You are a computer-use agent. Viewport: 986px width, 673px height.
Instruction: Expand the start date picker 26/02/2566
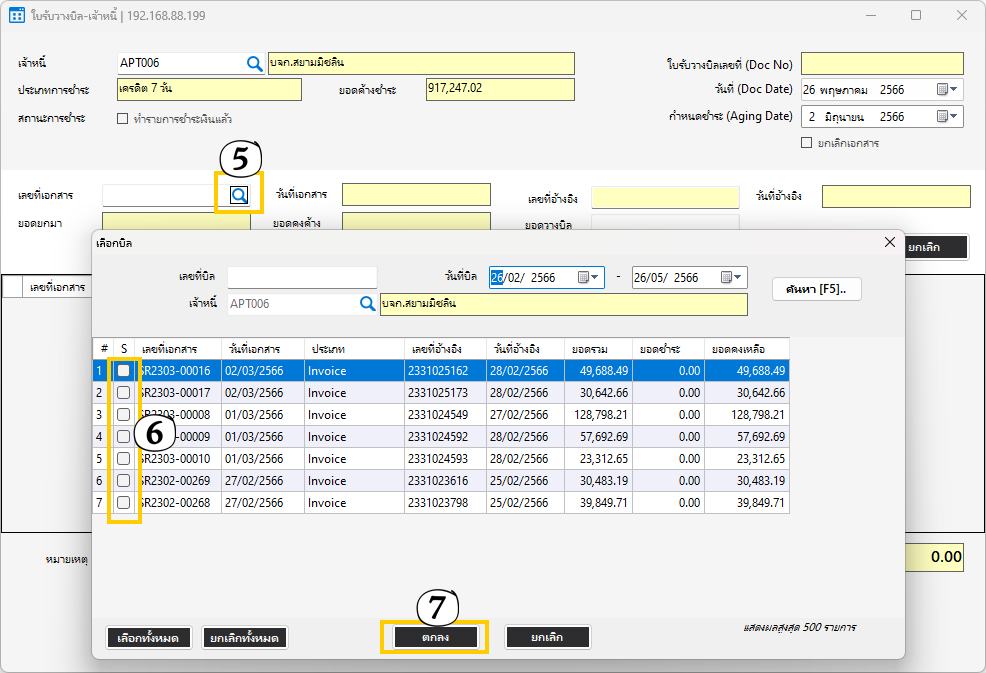click(588, 278)
